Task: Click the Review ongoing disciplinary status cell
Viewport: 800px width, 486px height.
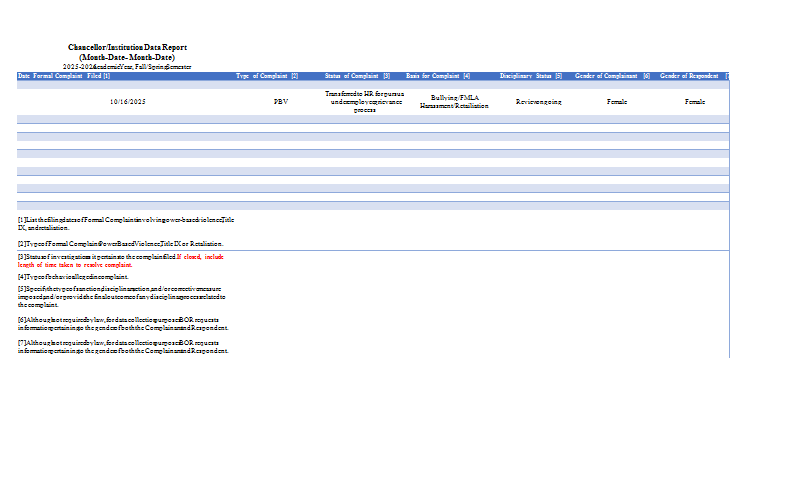Action: 538,102
